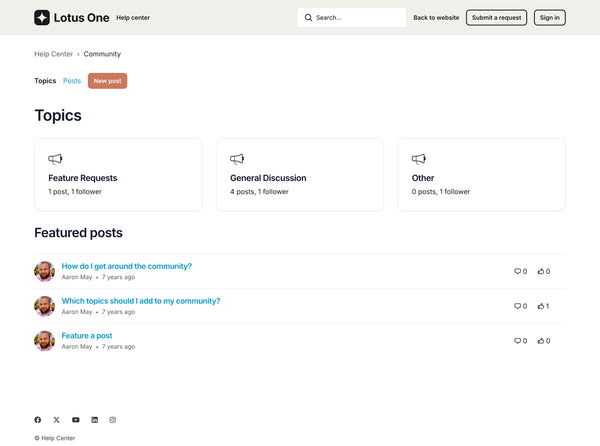Click thumbs-up icon on 'Which topics should I add' post
Viewport: 600px width, 446px height.
point(541,306)
